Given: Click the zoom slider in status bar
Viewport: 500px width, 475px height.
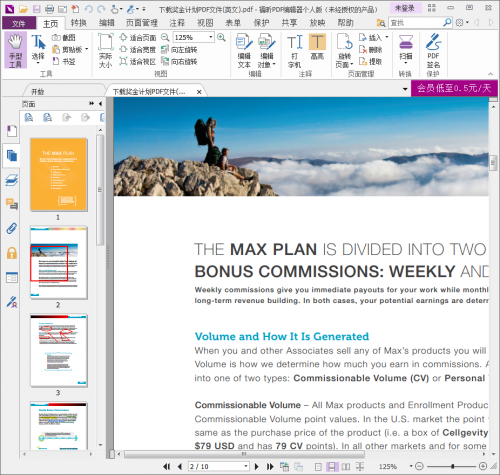Looking at the screenshot, I should pos(452,466).
